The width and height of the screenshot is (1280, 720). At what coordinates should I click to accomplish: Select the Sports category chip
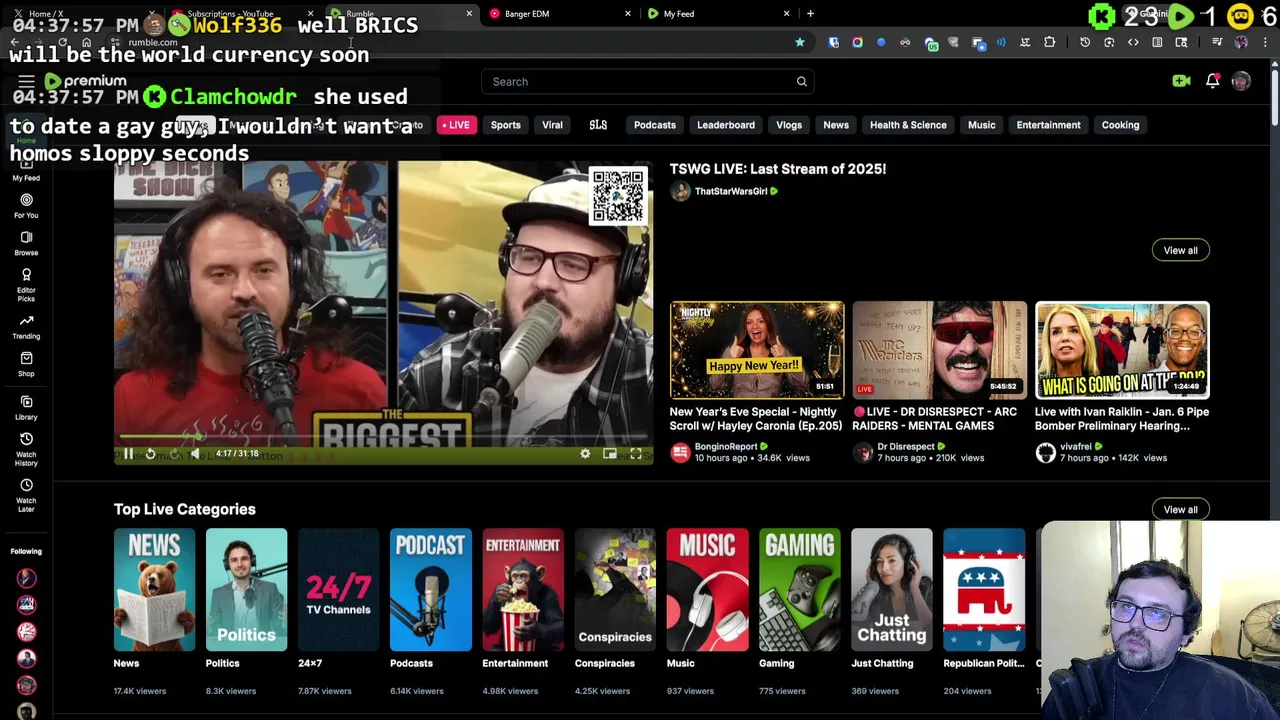(x=505, y=125)
